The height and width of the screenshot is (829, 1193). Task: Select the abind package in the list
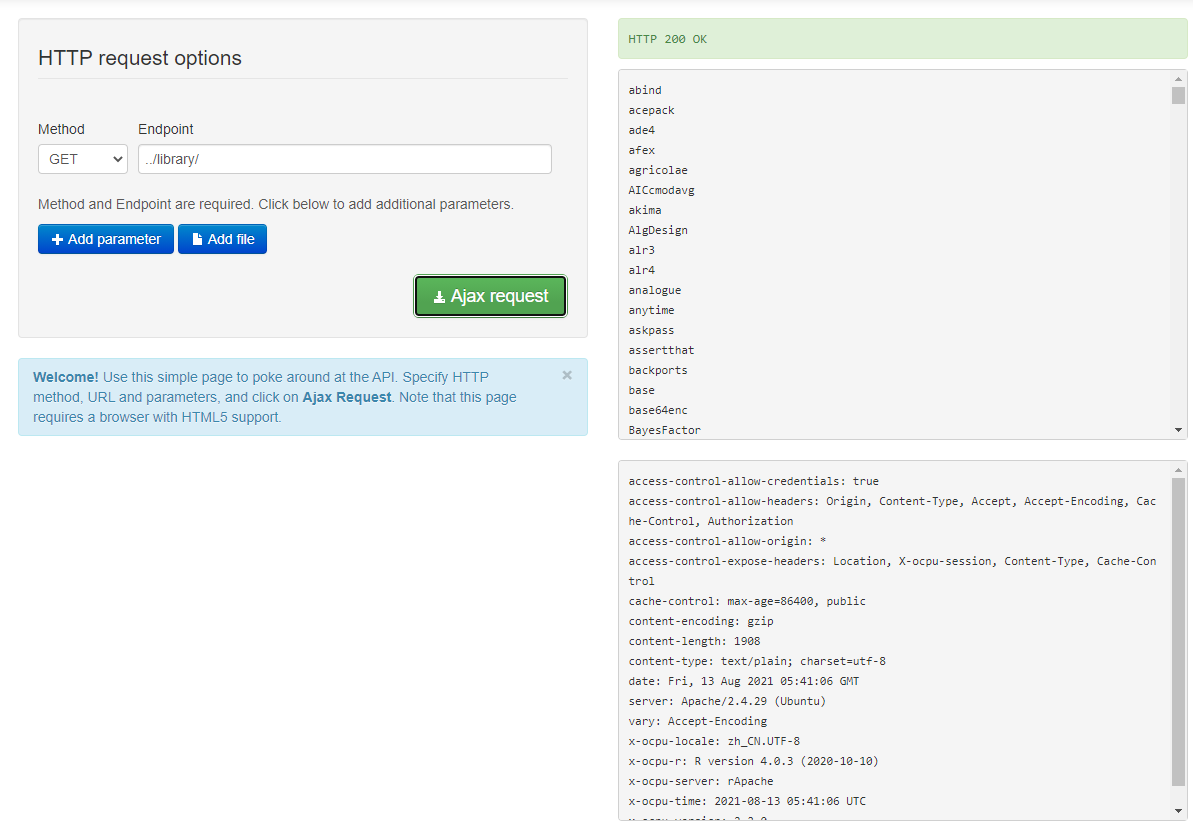pyautogui.click(x=645, y=89)
